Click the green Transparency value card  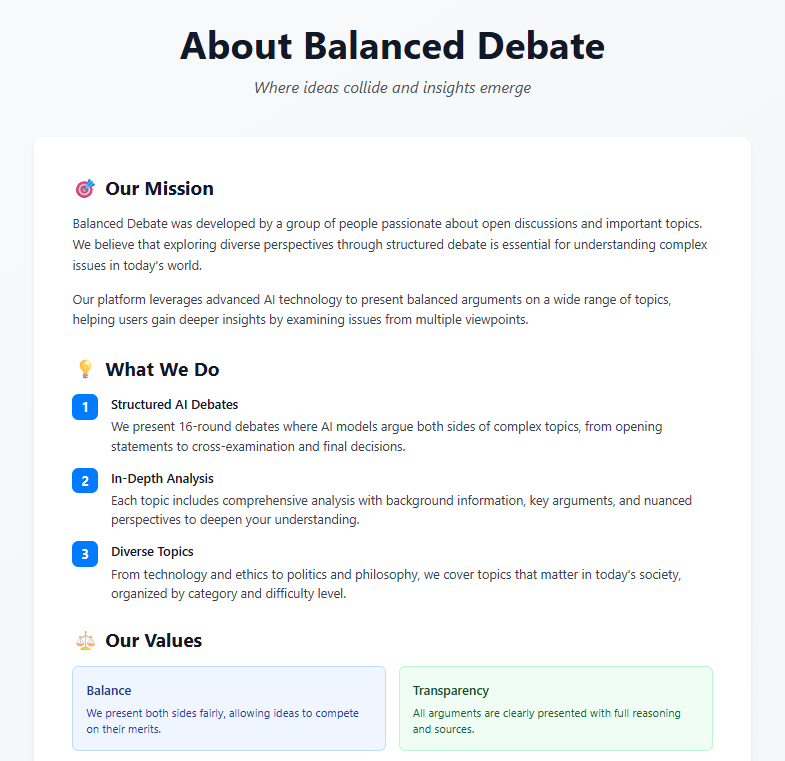(555, 708)
